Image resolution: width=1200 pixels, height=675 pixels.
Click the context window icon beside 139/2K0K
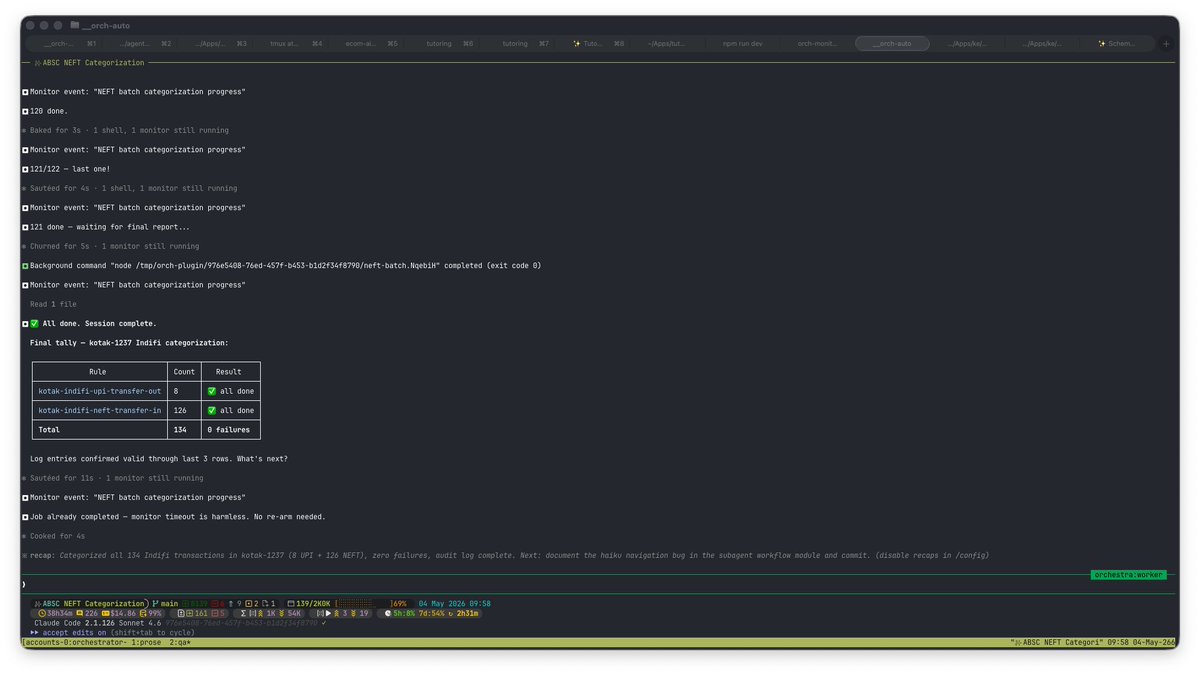[291, 603]
